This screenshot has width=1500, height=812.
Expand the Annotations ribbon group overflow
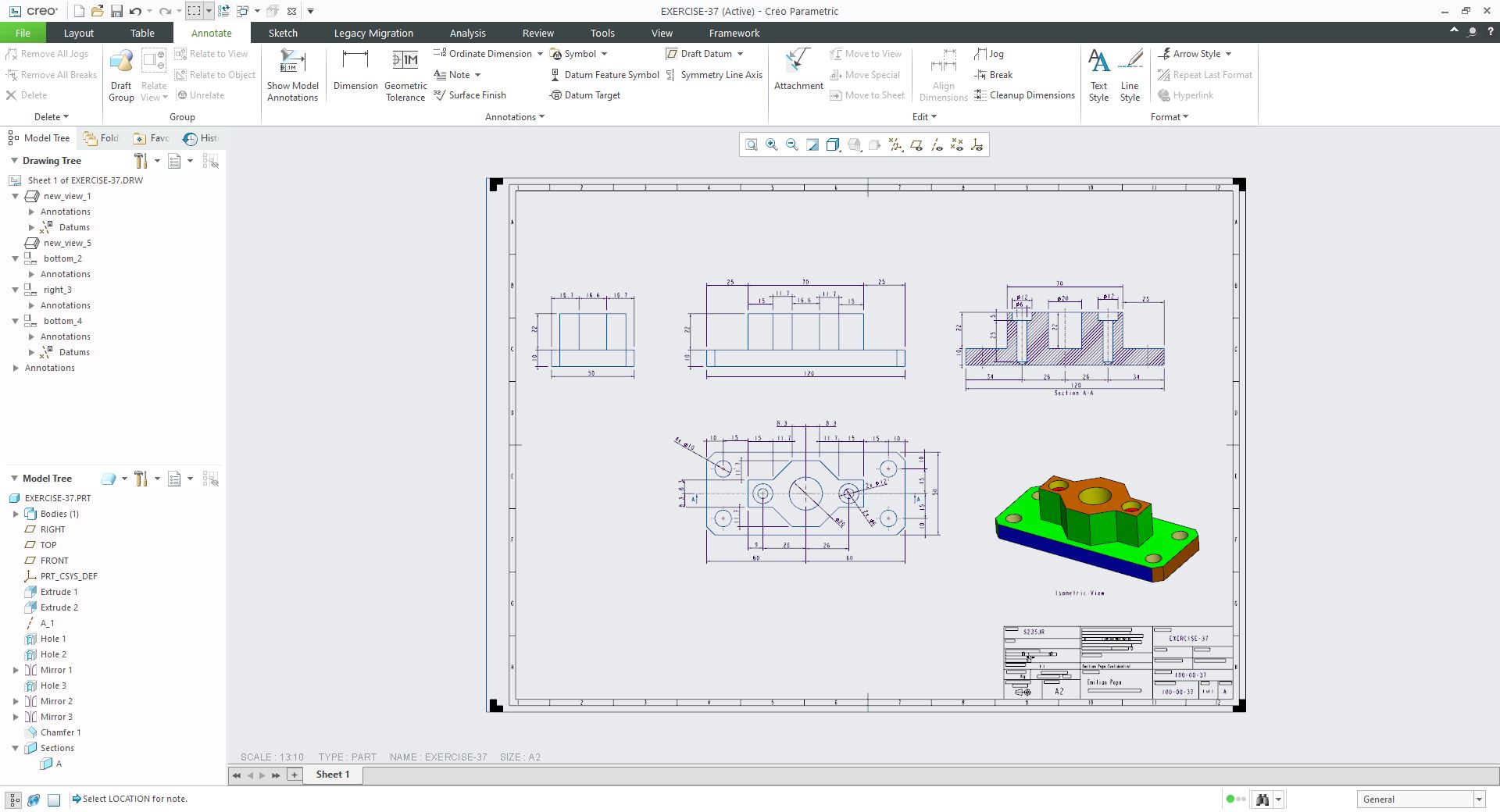coord(515,117)
